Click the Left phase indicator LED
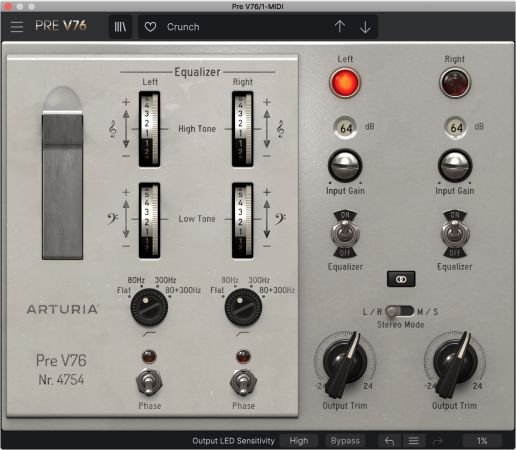This screenshot has height=450, width=516. tap(149, 356)
